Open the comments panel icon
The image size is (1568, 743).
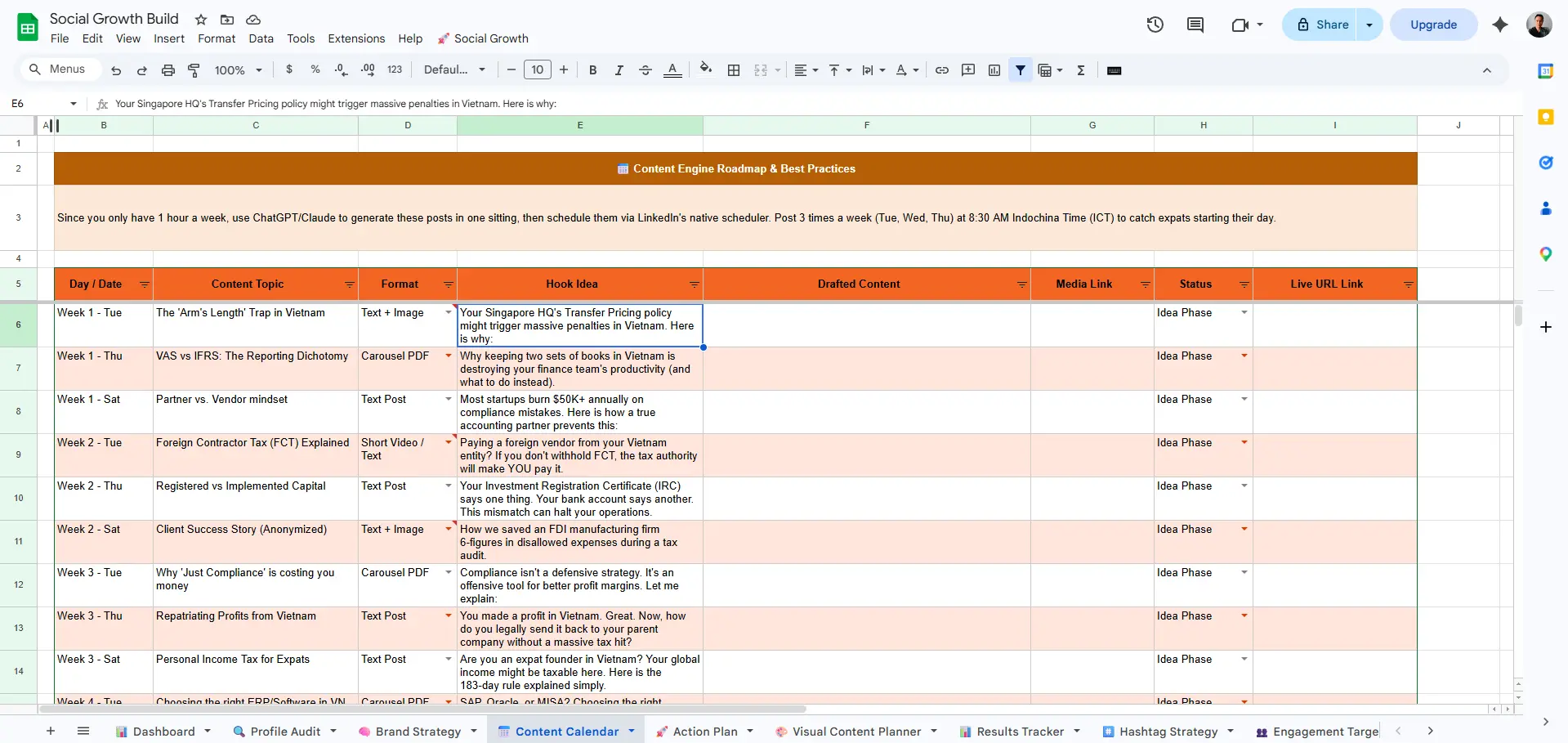[x=1195, y=25]
